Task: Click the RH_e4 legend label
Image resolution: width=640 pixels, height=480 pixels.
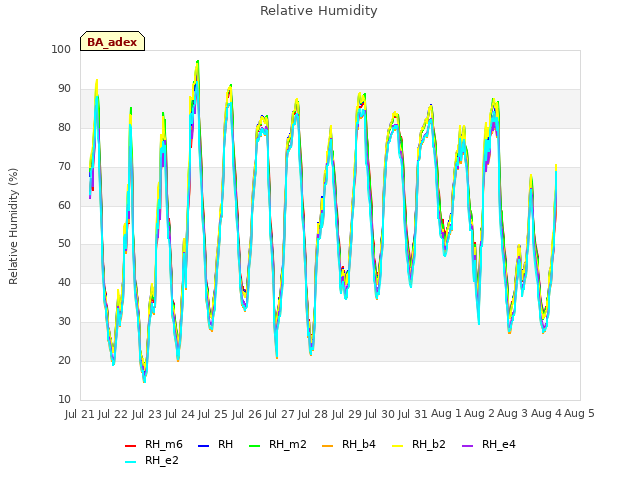Action: coord(498,444)
